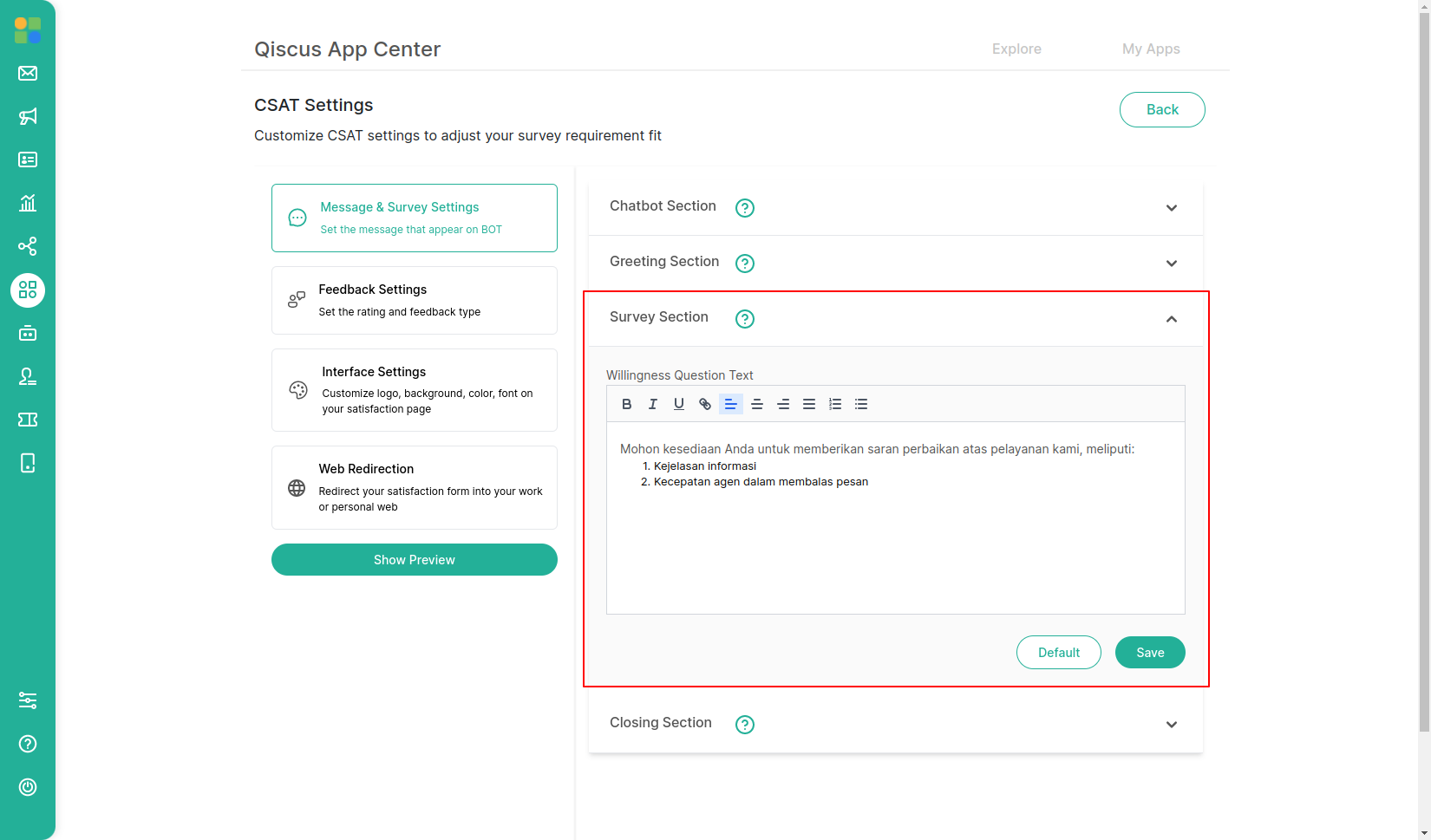Toggle underline formatting in editor
The image size is (1431, 840).
679,404
